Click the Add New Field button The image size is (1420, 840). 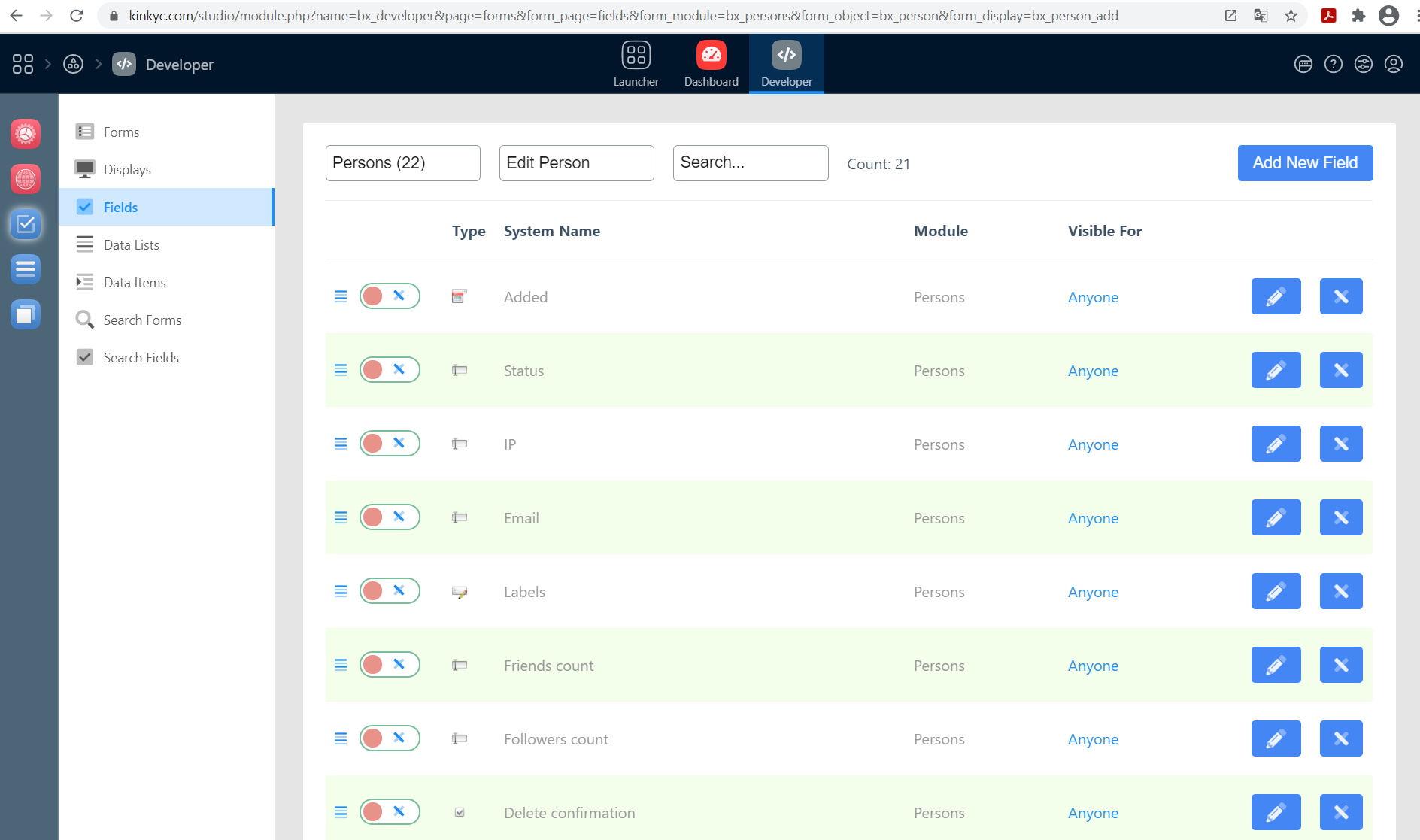pyautogui.click(x=1305, y=163)
